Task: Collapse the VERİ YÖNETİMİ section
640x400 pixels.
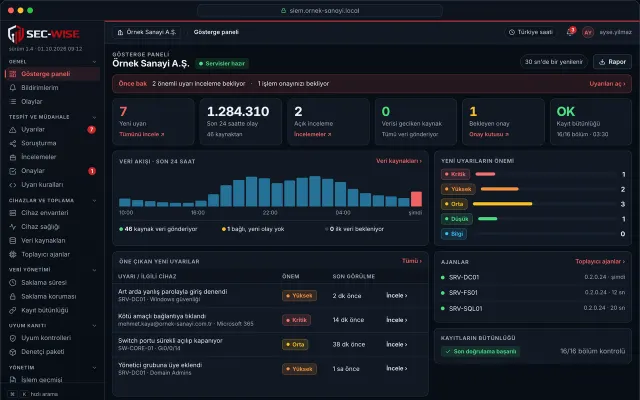Action: click(x=94, y=270)
